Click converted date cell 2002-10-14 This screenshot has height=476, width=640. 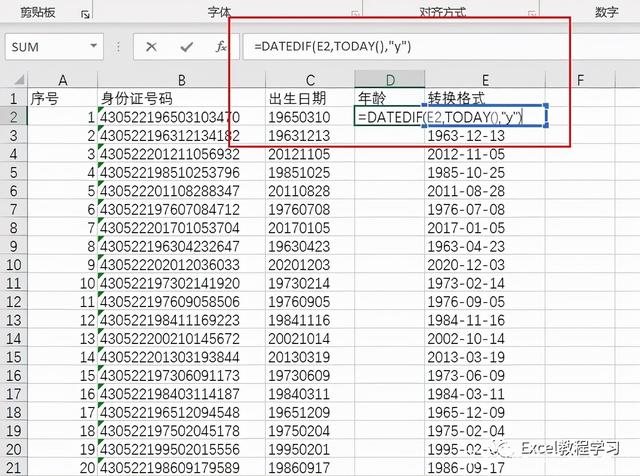[485, 338]
